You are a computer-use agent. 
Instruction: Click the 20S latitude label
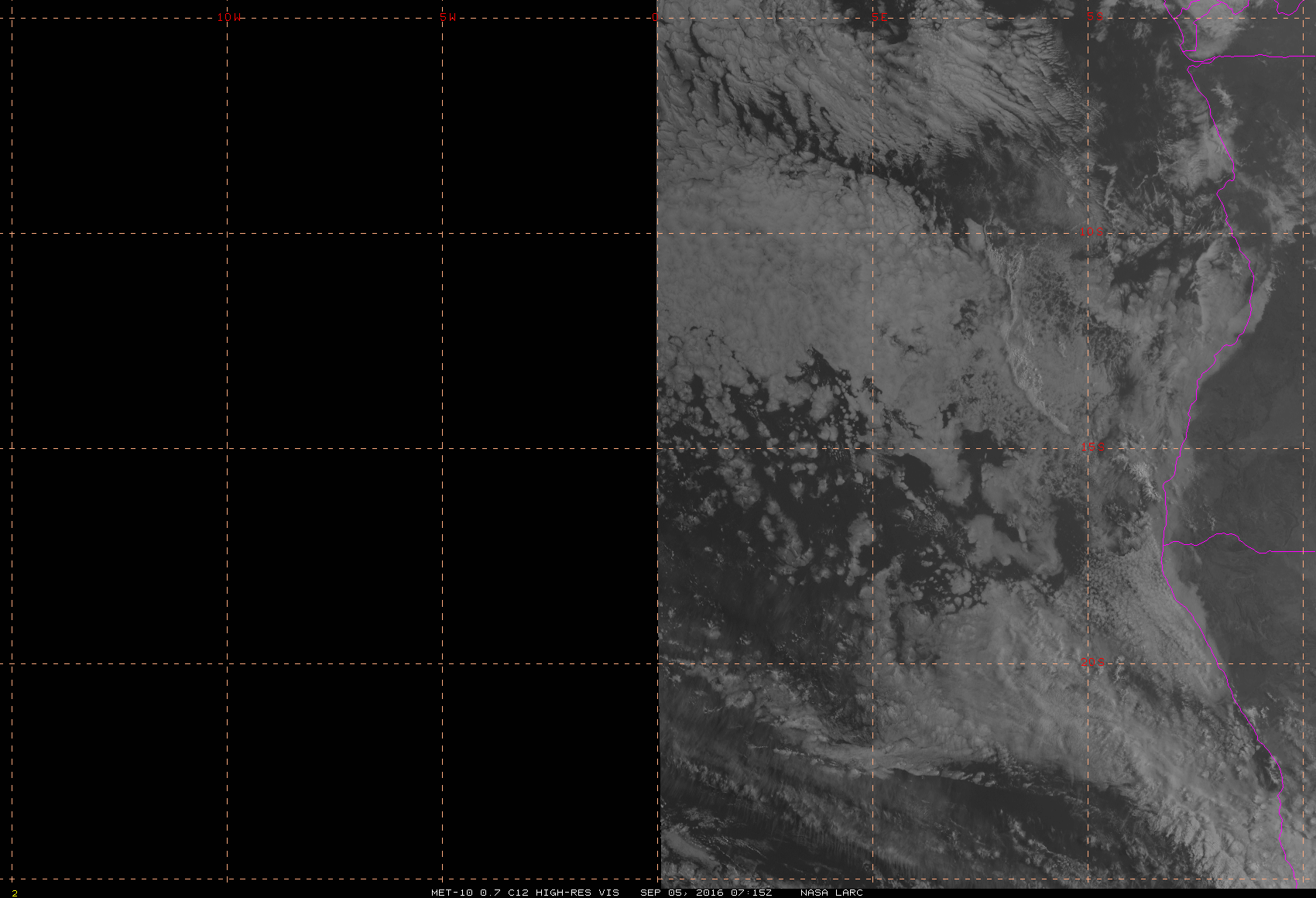(1092, 661)
